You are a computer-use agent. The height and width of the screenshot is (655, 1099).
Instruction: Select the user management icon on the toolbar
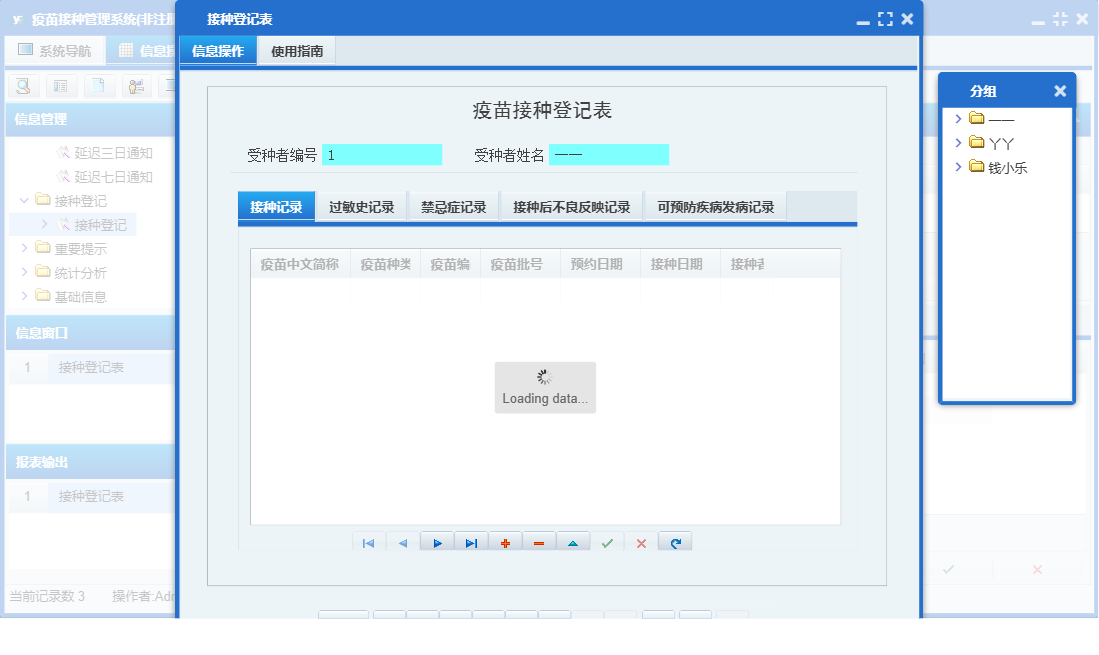click(134, 86)
